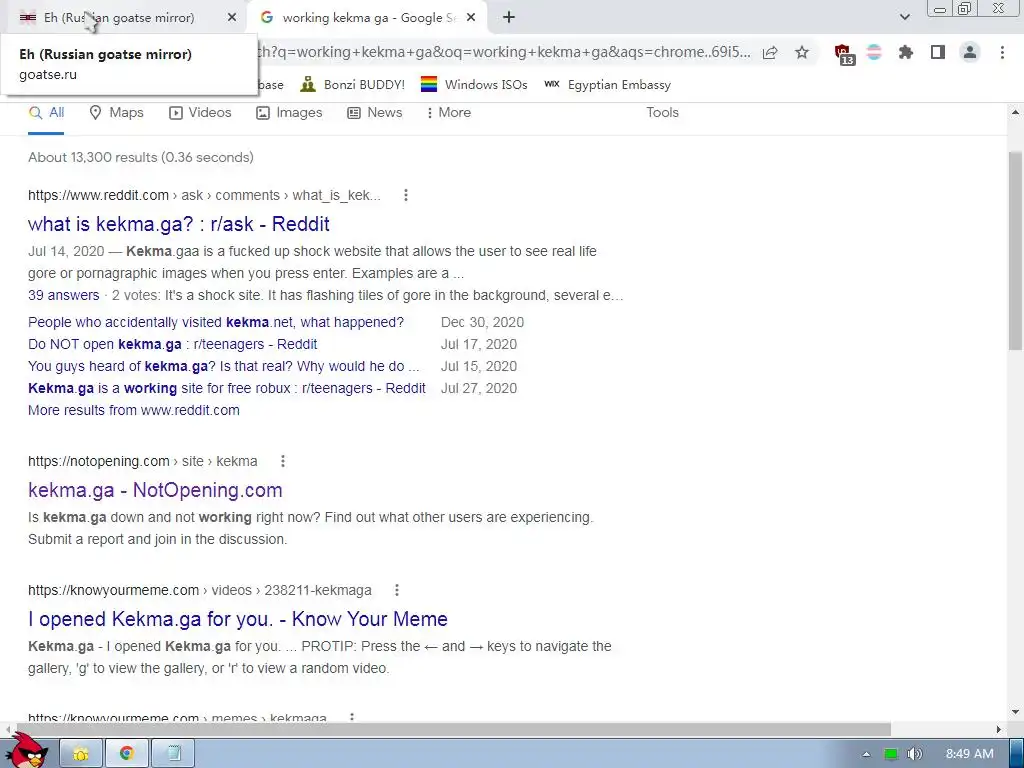Open 'People who accidentally visited kekma.net' link
The height and width of the screenshot is (768, 1024).
[216, 323]
